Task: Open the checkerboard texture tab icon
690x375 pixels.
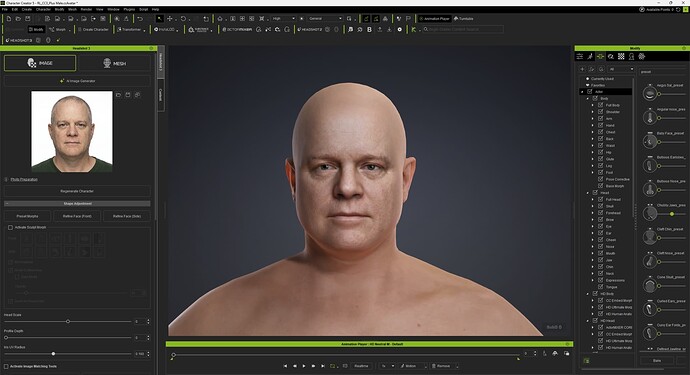Action: [x=621, y=56]
